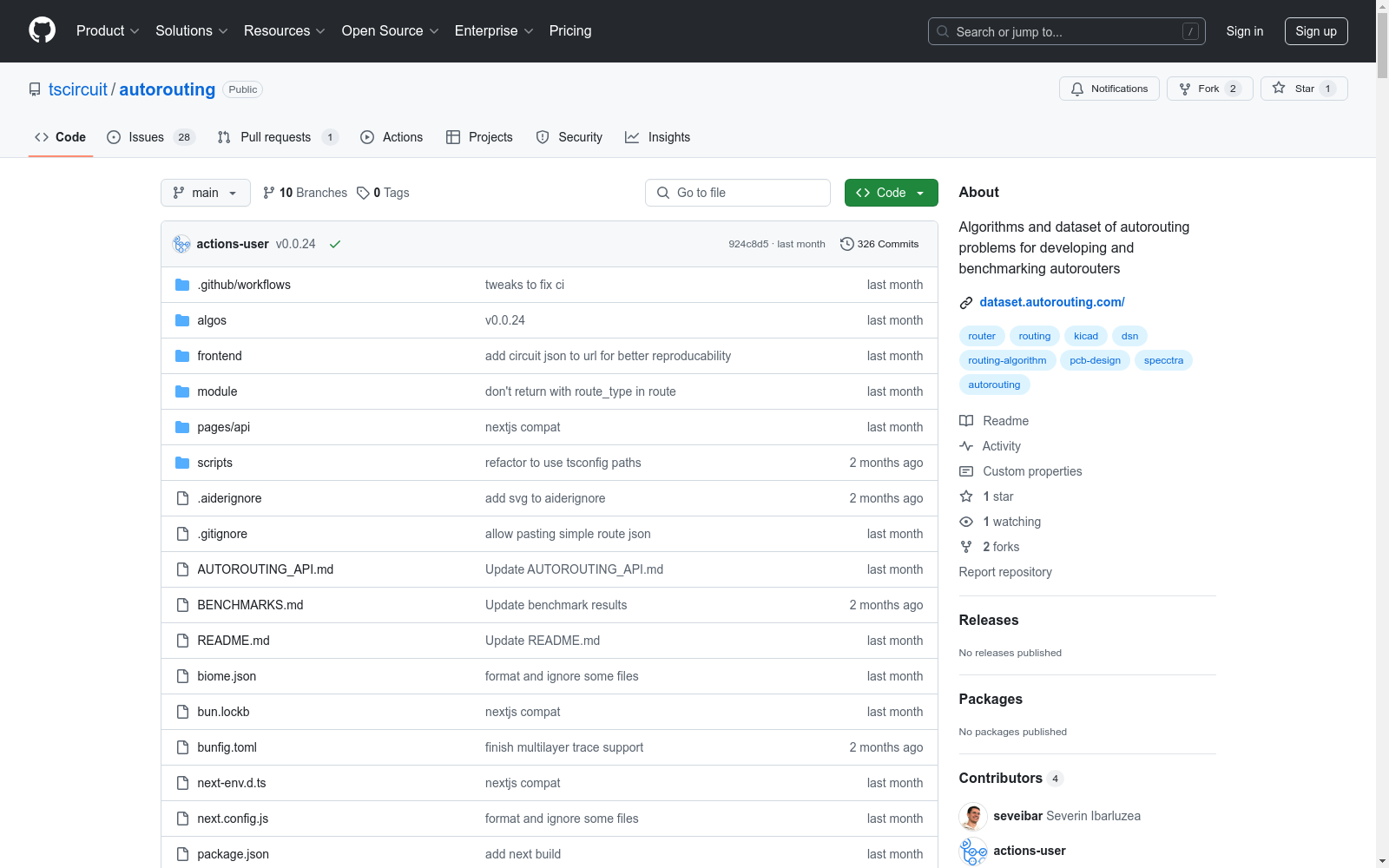Viewport: 1389px width, 868px height.
Task: Expand the Solutions menu
Action: click(192, 31)
